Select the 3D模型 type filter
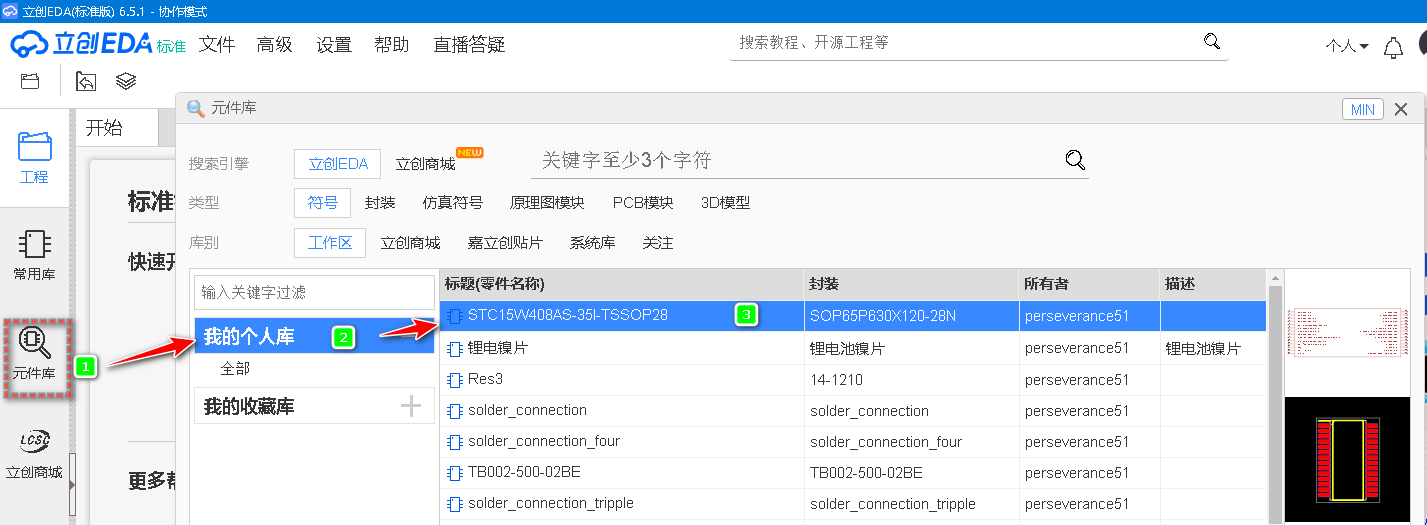 (x=725, y=203)
